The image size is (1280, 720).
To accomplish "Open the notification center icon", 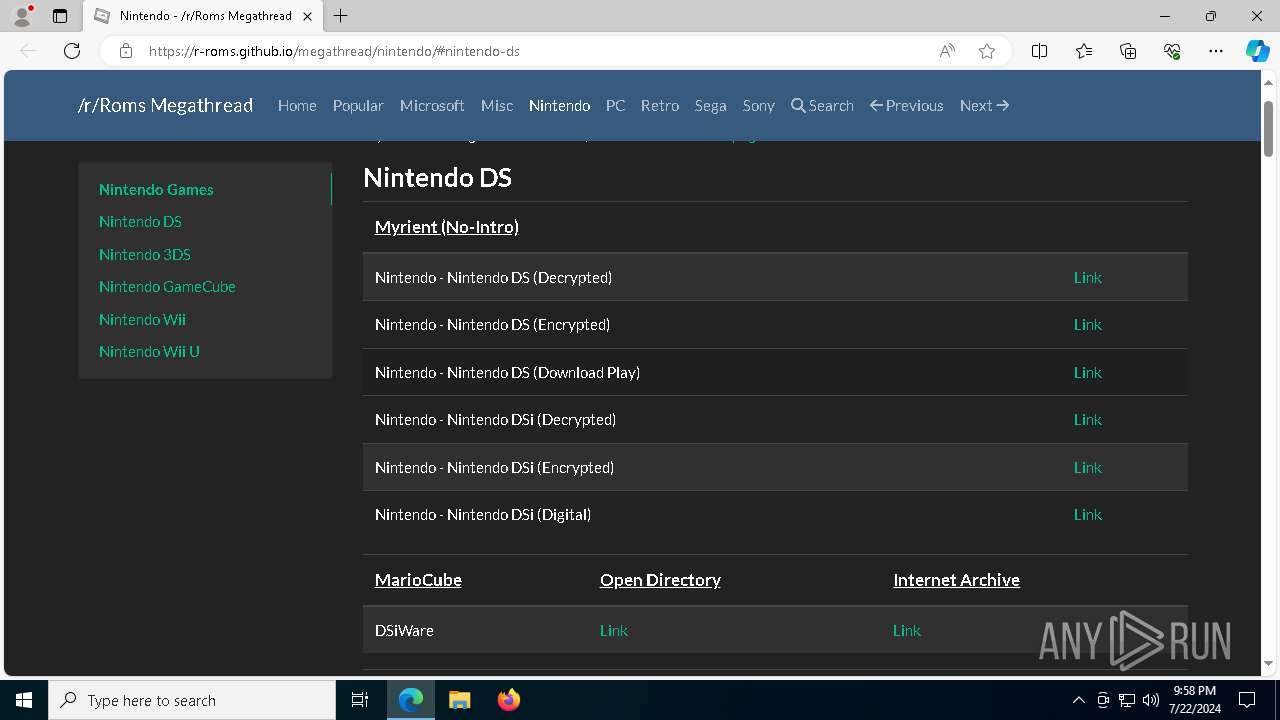I will [x=1247, y=700].
